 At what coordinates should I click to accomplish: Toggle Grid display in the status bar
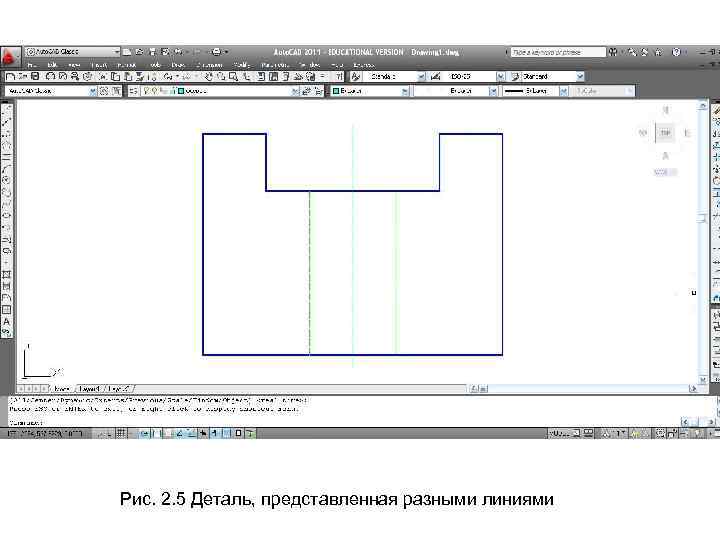point(121,433)
